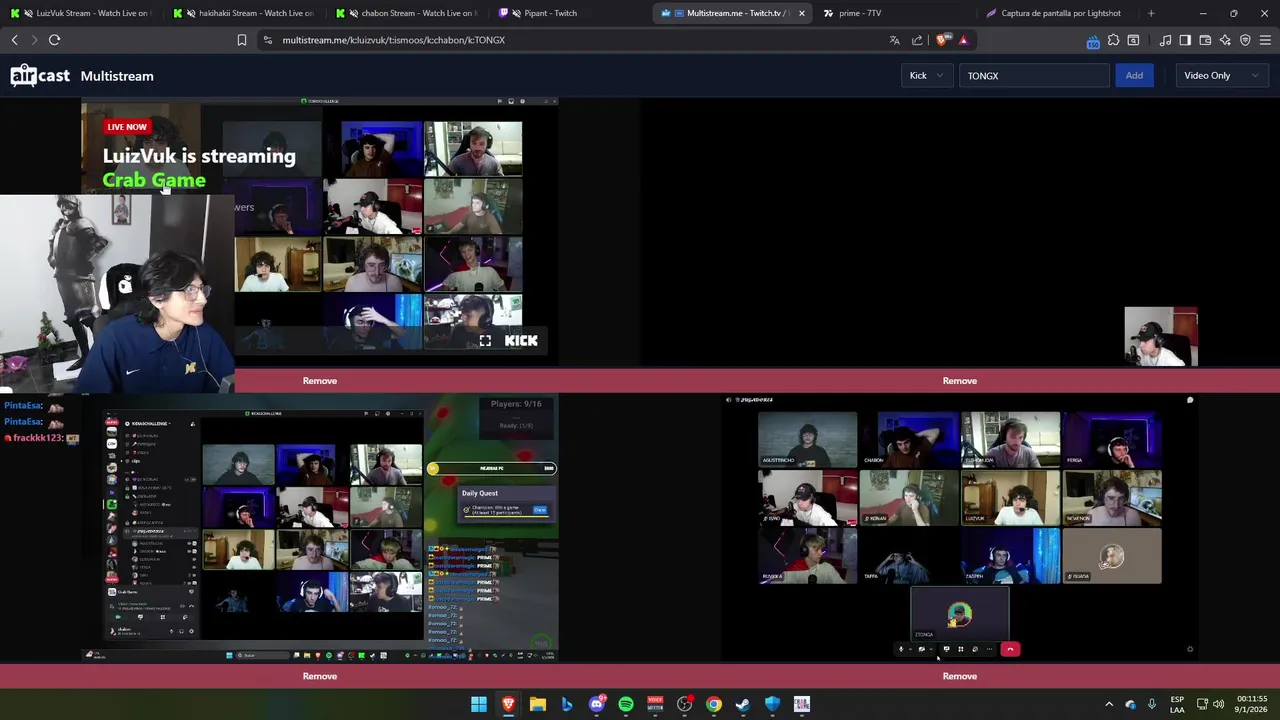This screenshot has width=1280, height=720.
Task: Open the Kick platform dropdown
Action: [926, 75]
